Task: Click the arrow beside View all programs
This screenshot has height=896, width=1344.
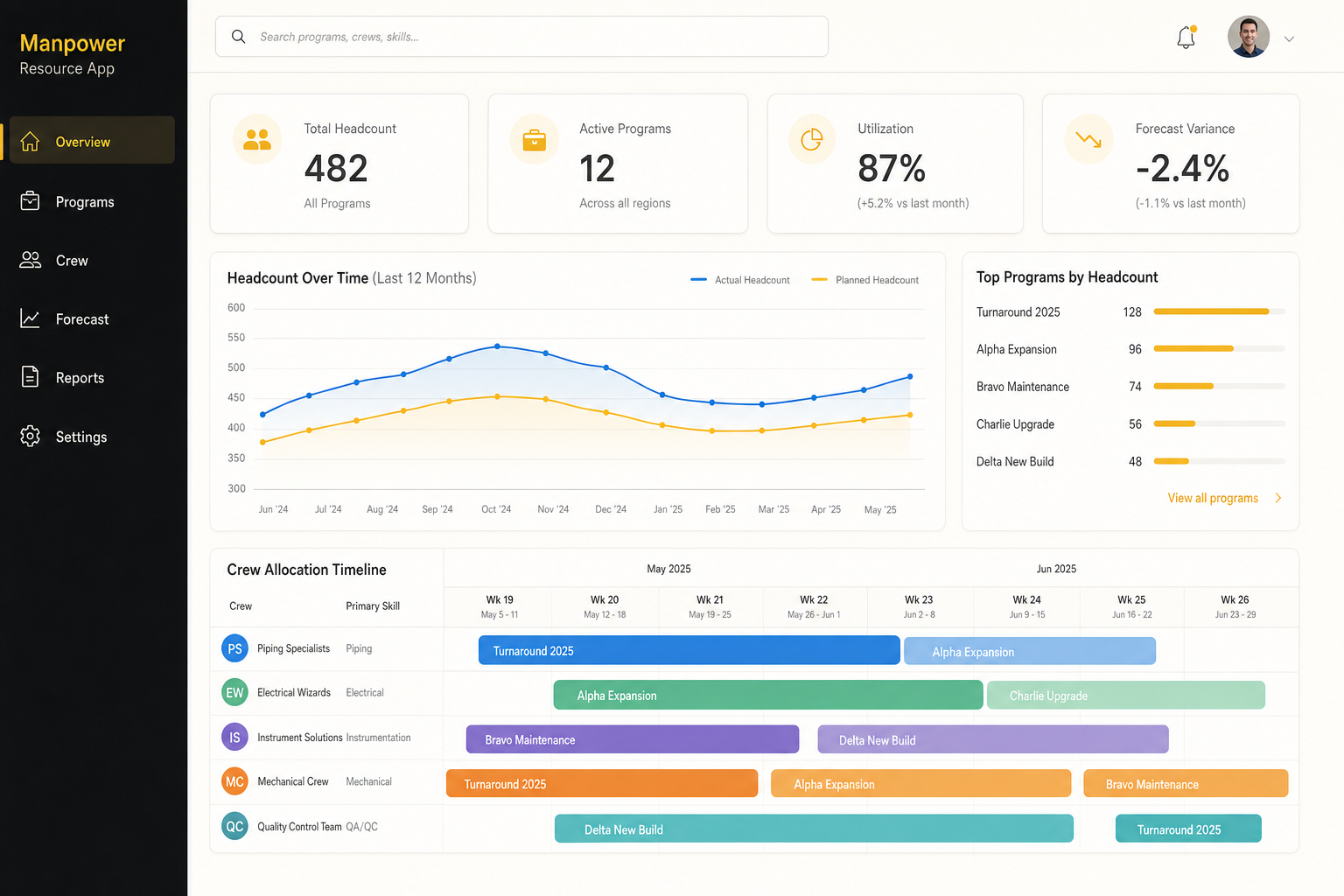Action: pos(1278,498)
